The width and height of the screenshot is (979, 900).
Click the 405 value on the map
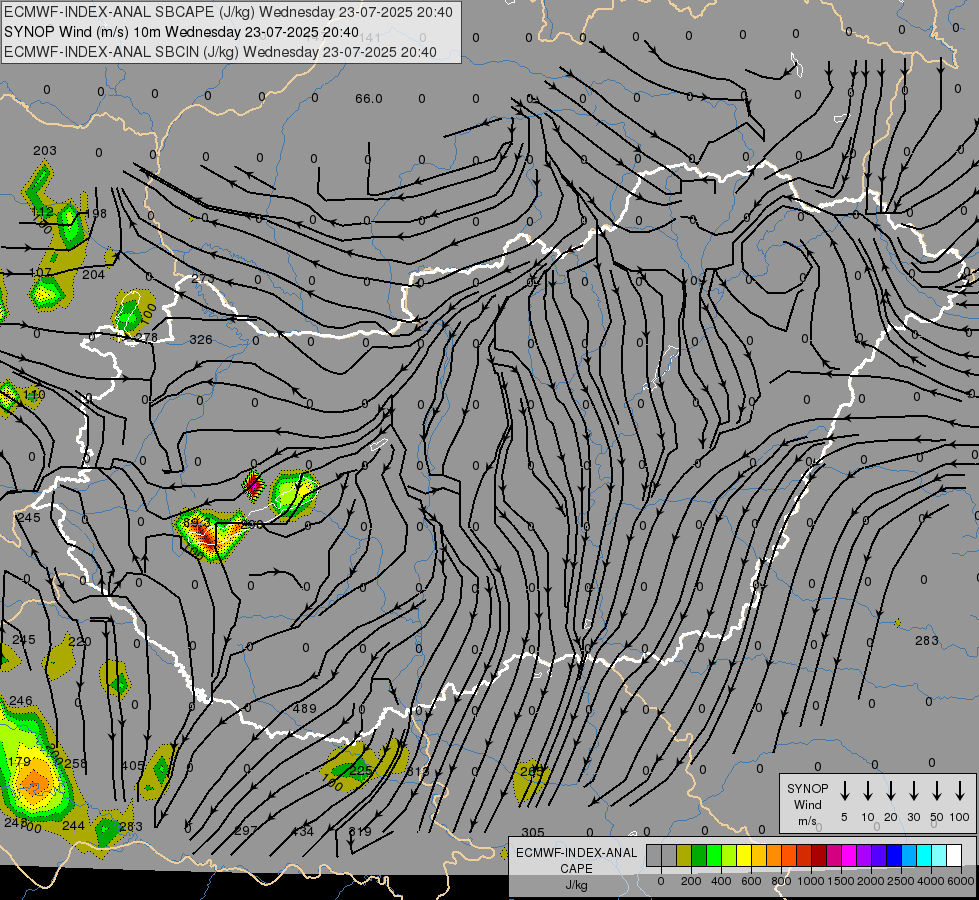[x=132, y=766]
